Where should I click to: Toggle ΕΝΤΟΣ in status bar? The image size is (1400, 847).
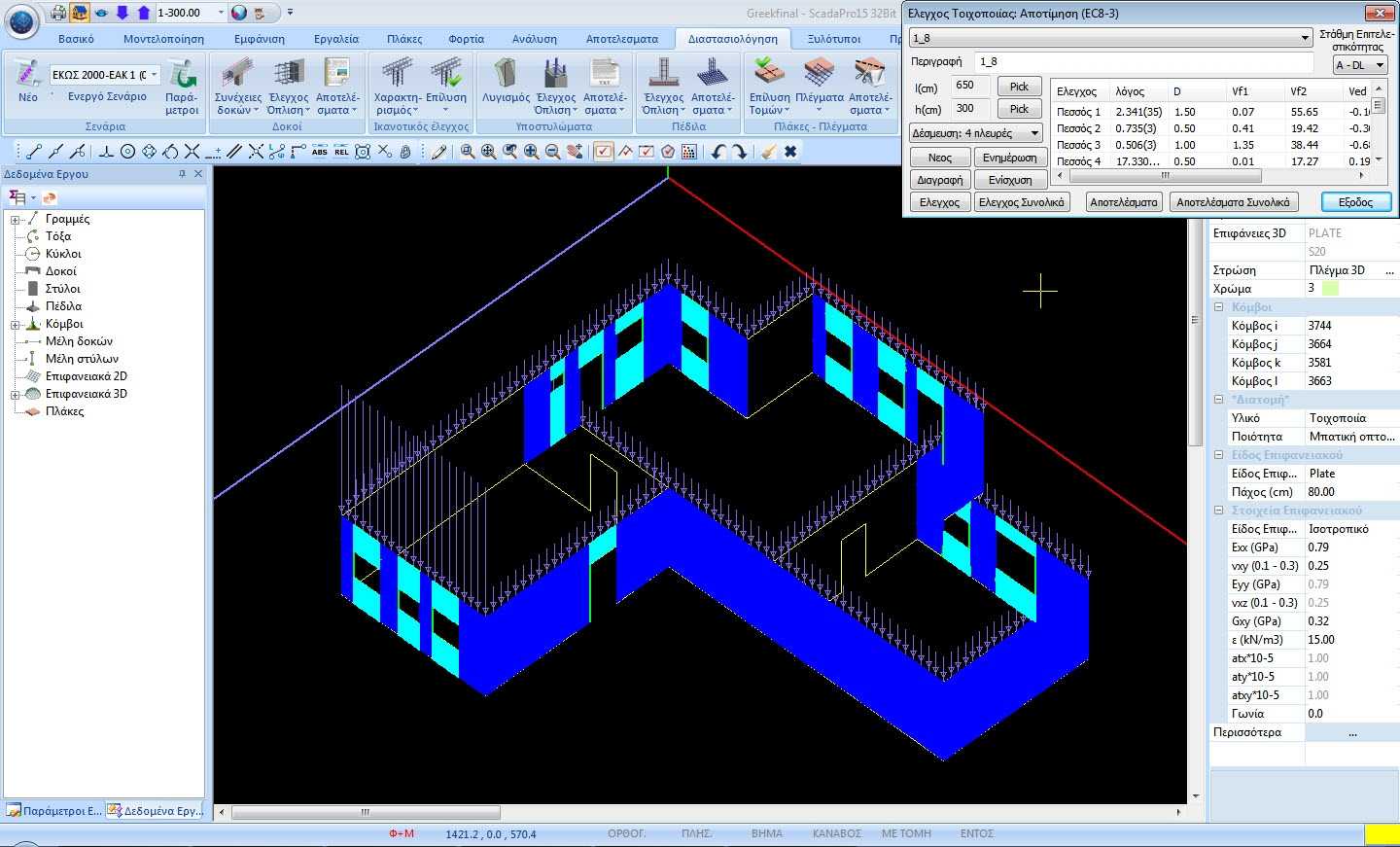tap(977, 833)
